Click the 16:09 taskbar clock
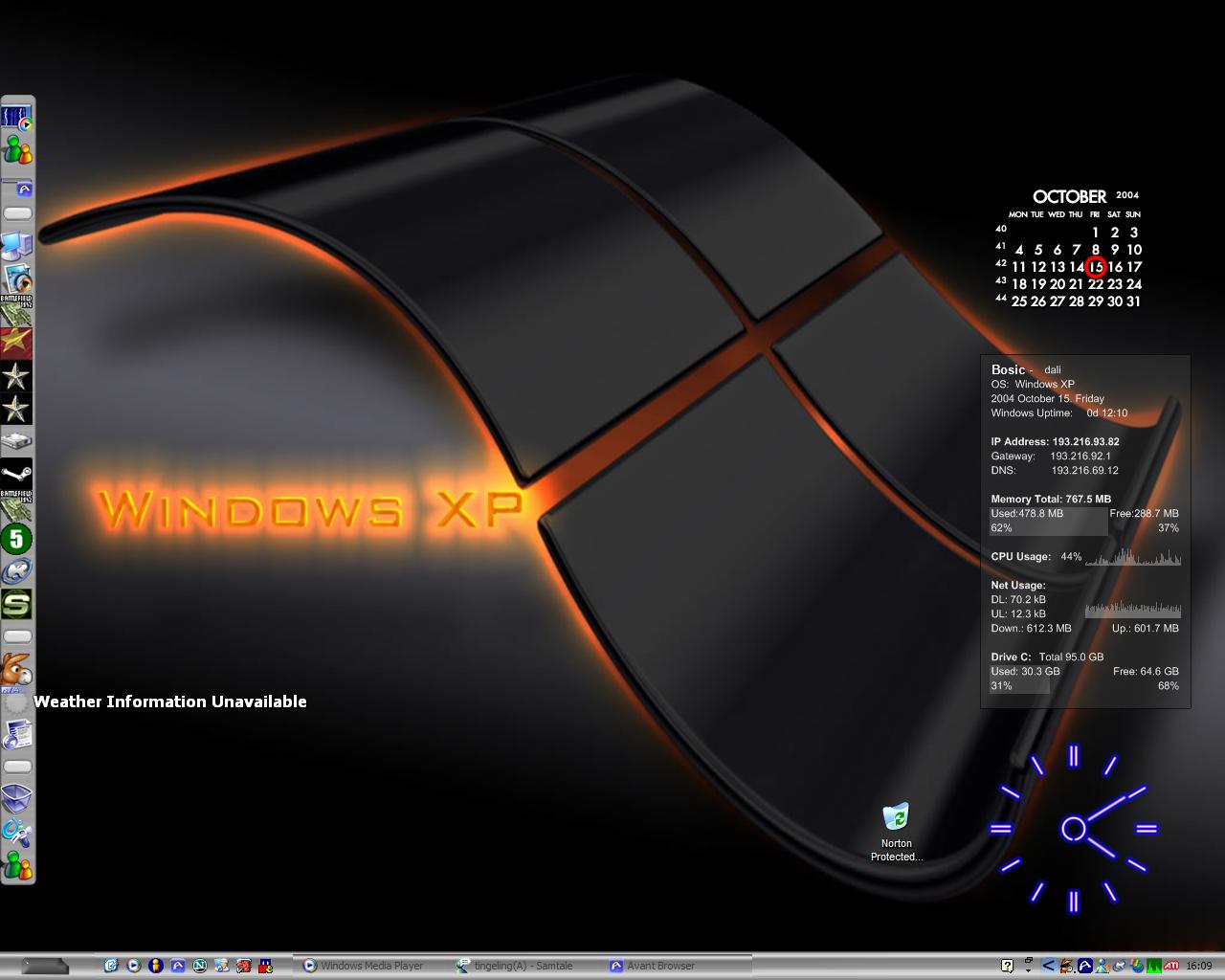Viewport: 1225px width, 980px height. [x=1199, y=966]
